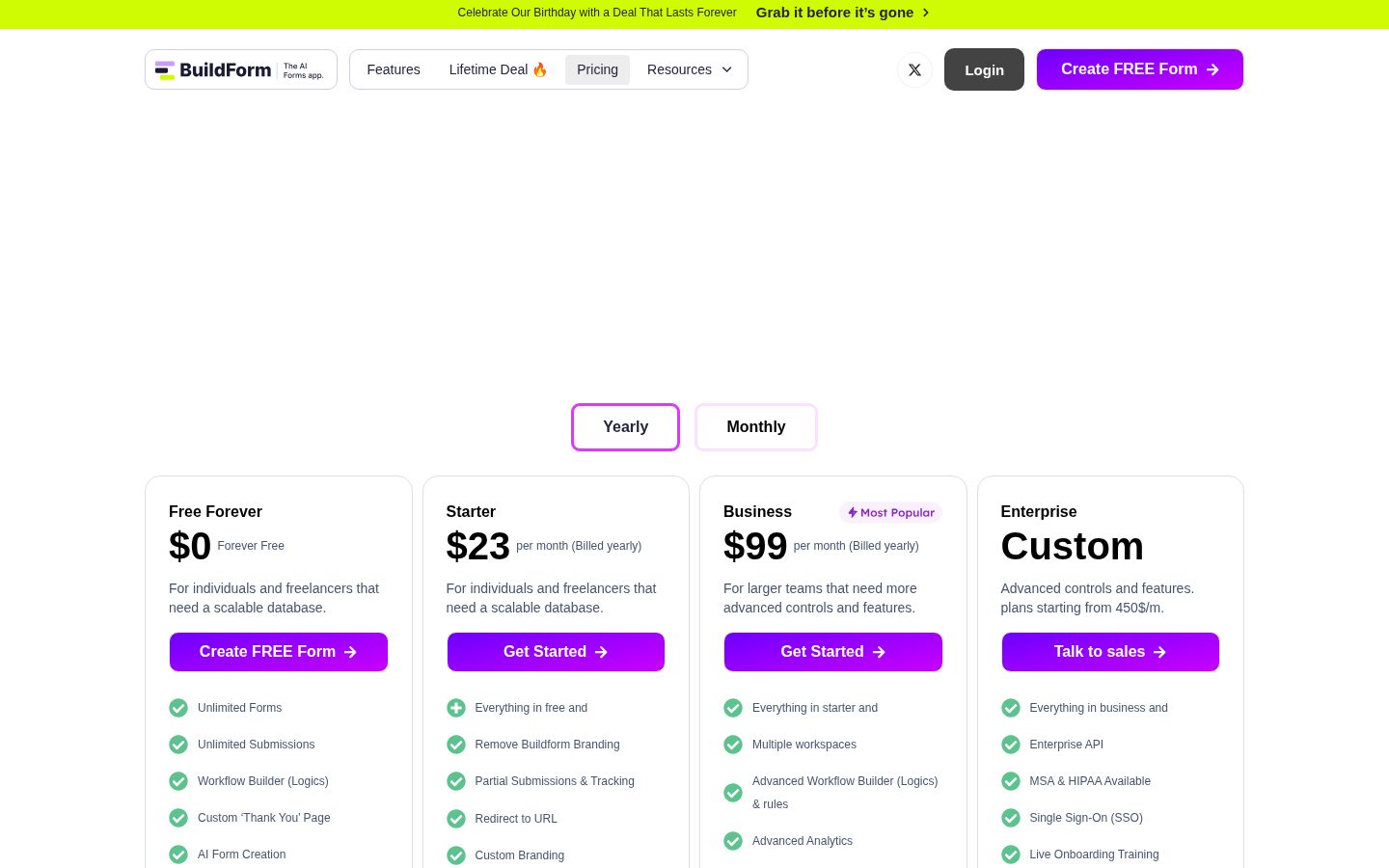Expand the Resources dropdown menu
The height and width of the screenshot is (868, 1389).
690,69
